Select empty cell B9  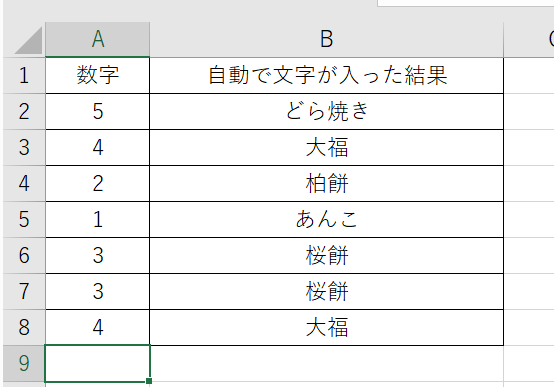point(326,364)
